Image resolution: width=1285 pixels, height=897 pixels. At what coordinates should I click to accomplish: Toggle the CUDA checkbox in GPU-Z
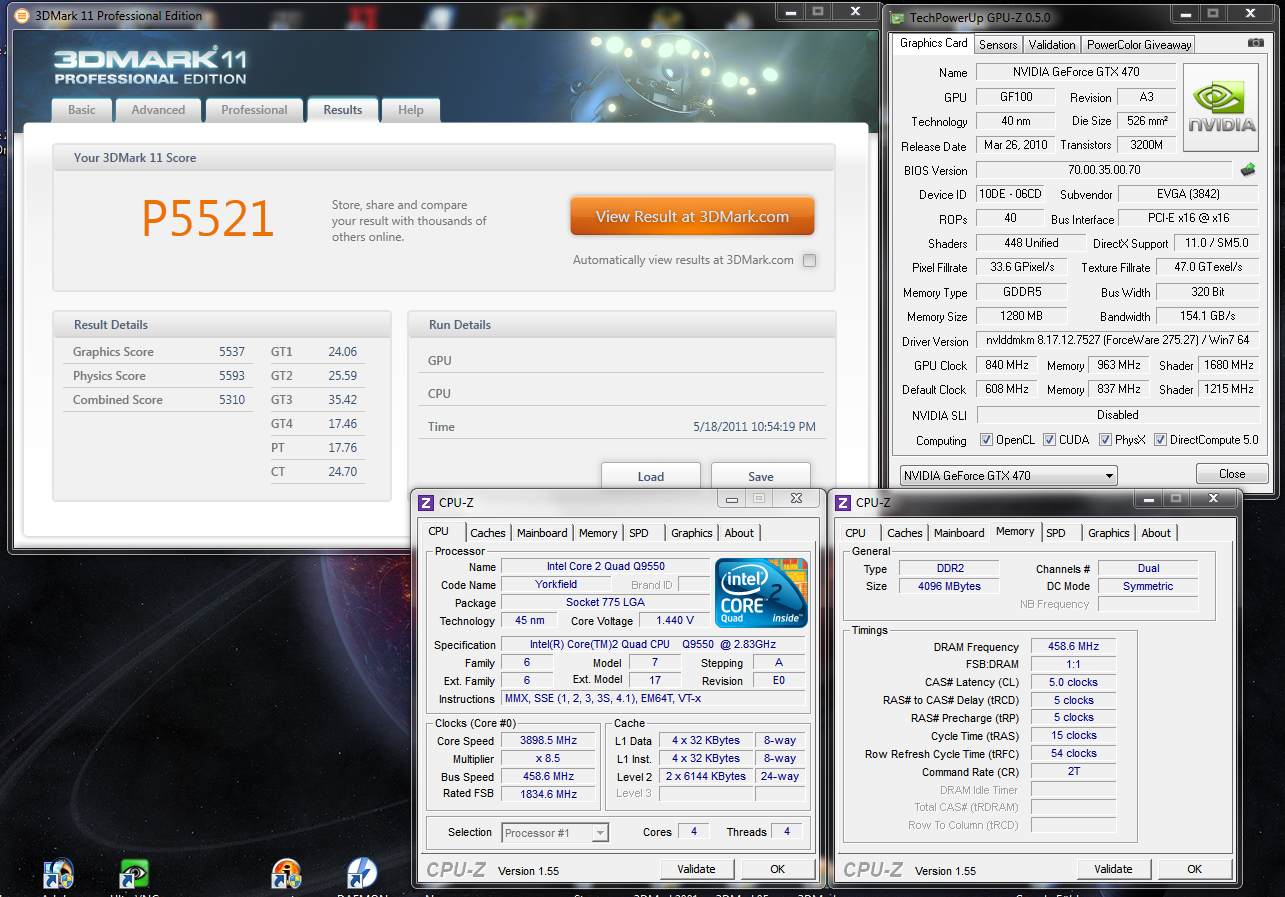(1049, 440)
